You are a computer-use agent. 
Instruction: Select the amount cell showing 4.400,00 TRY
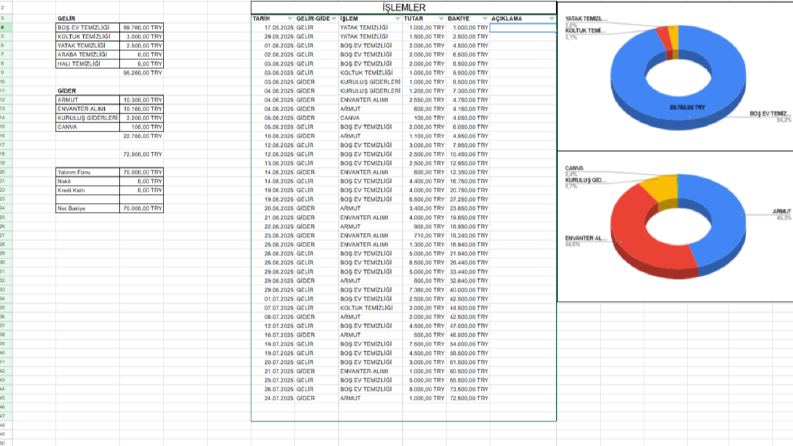(424, 181)
